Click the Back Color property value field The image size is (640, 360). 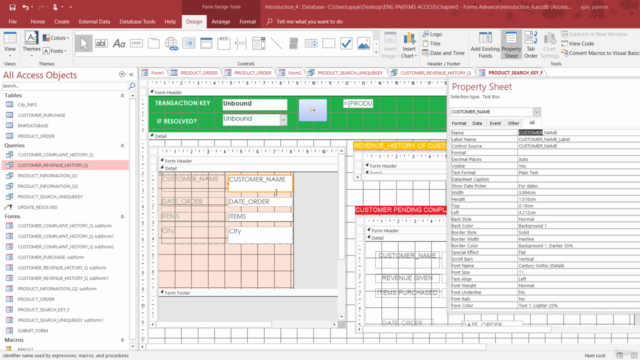pos(578,226)
